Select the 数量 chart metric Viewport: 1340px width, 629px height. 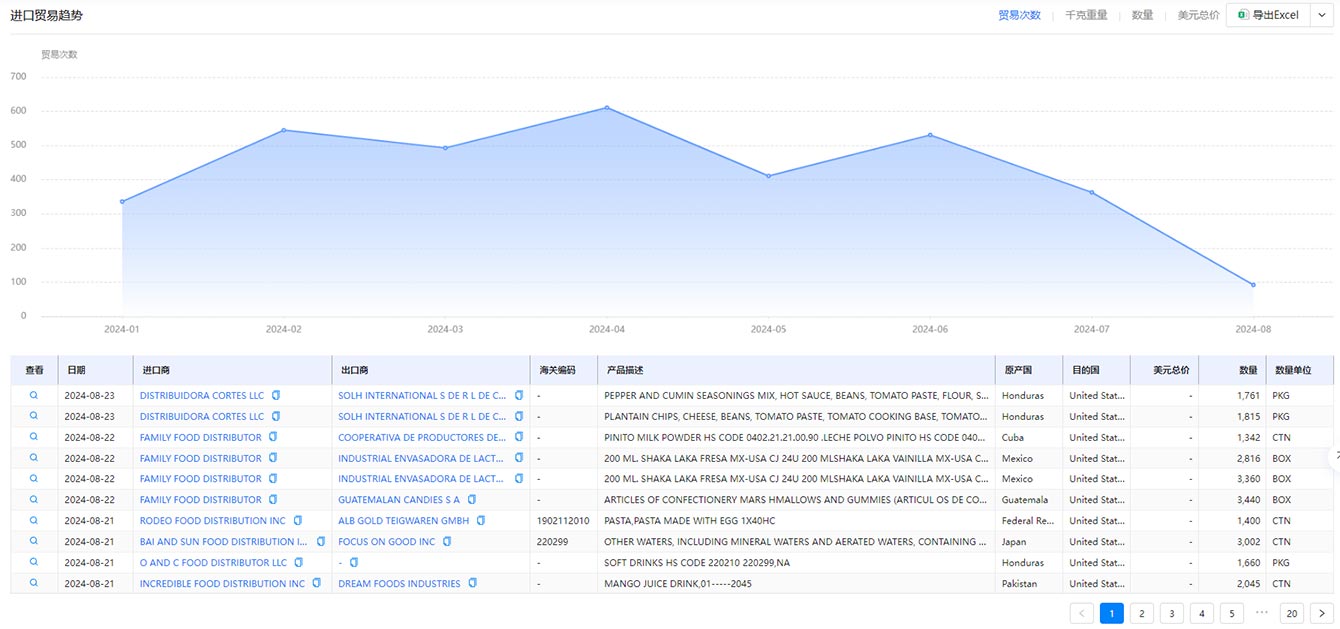(x=1142, y=15)
